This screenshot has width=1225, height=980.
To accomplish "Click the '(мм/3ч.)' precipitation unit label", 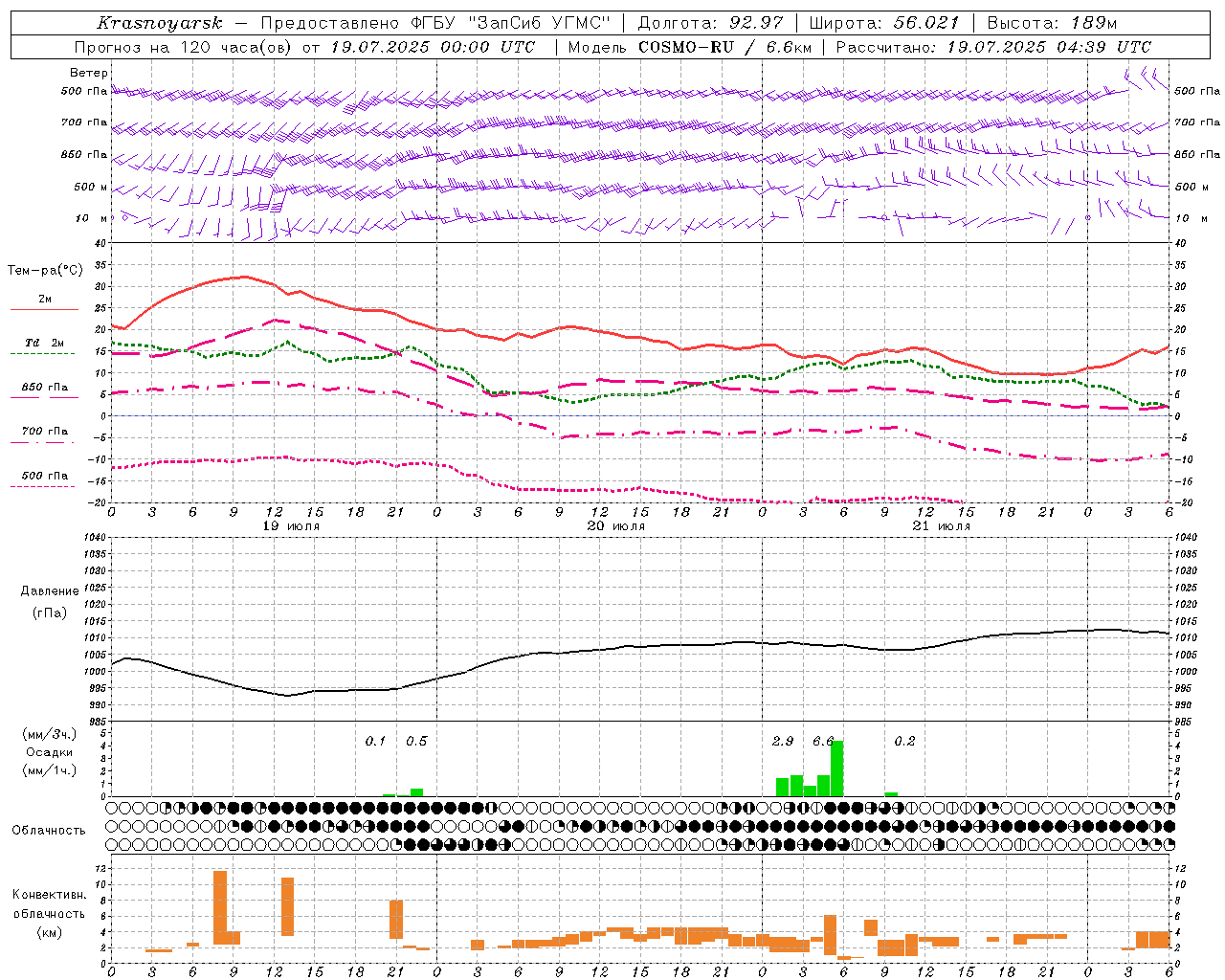I will [50, 734].
